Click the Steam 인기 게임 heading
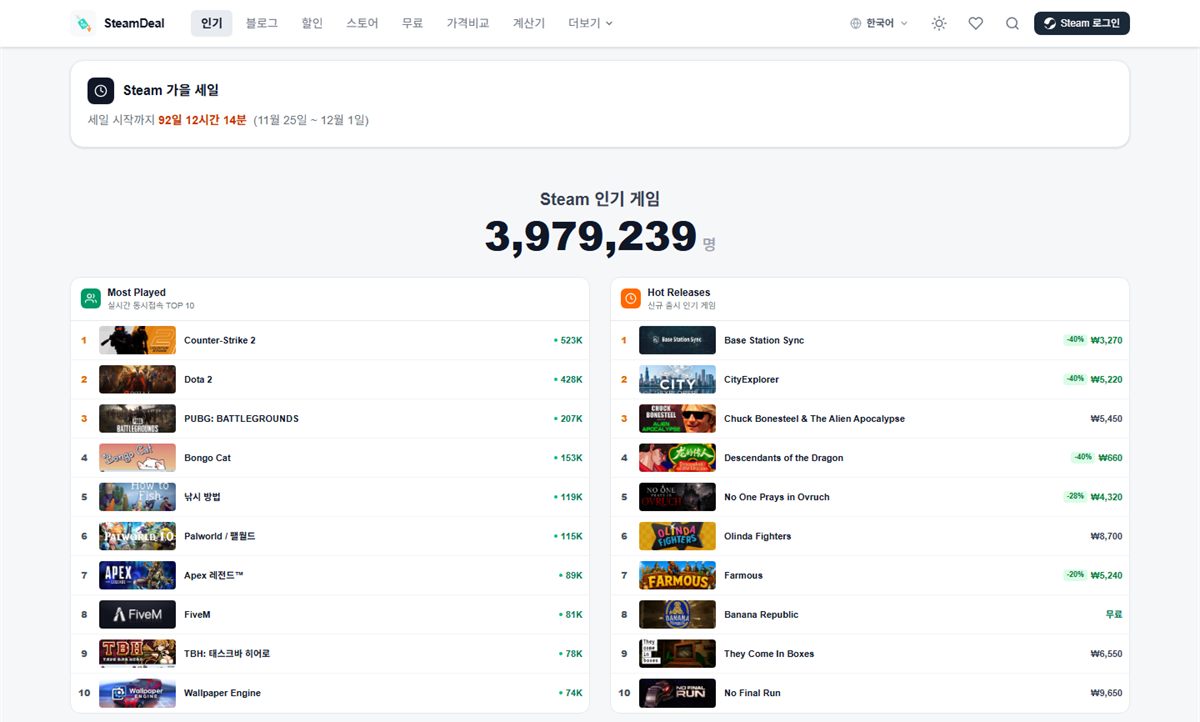Viewport: 1200px width, 722px height. pyautogui.click(x=600, y=199)
